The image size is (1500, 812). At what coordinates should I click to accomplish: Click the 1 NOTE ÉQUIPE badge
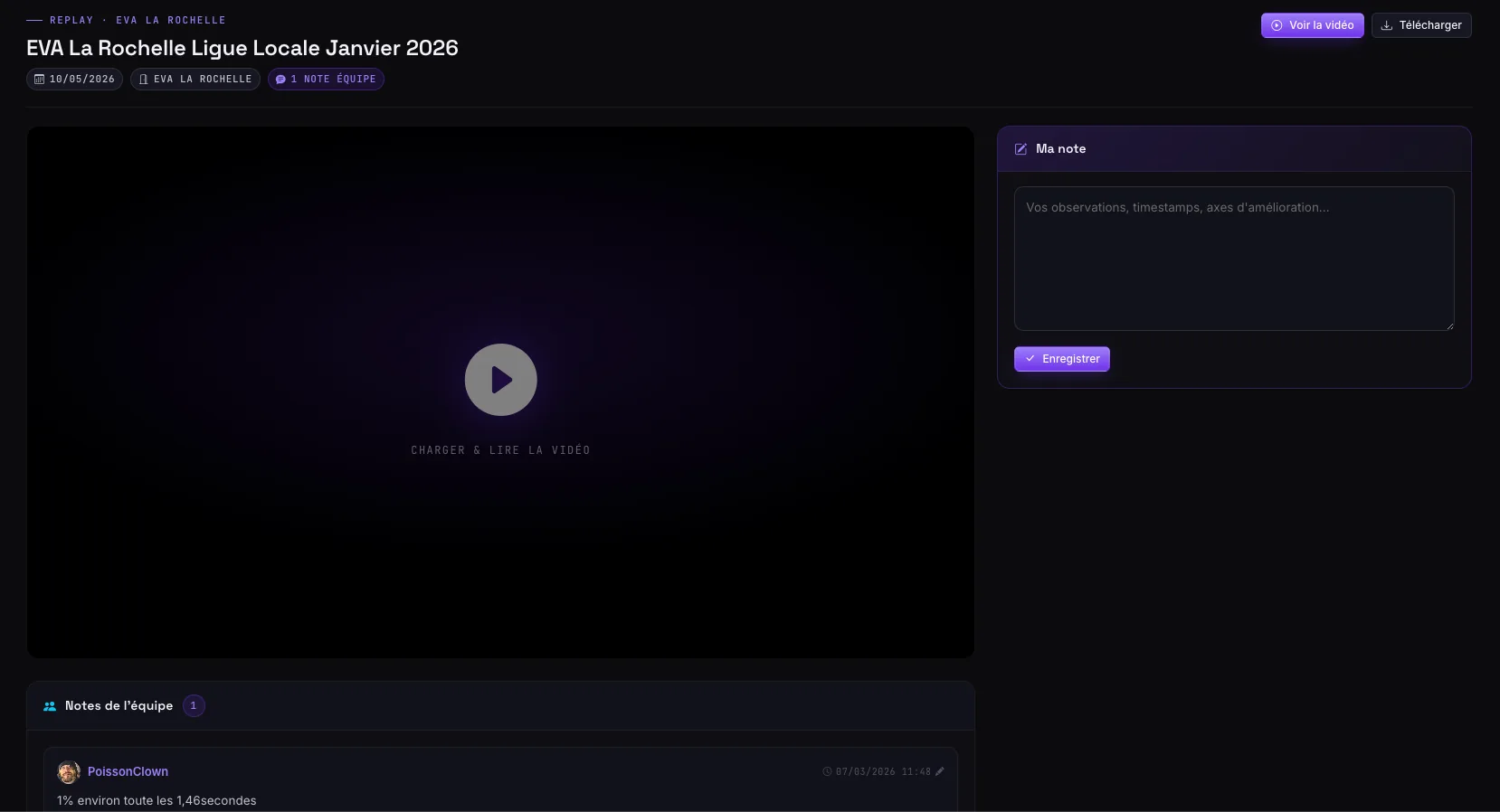click(x=326, y=80)
